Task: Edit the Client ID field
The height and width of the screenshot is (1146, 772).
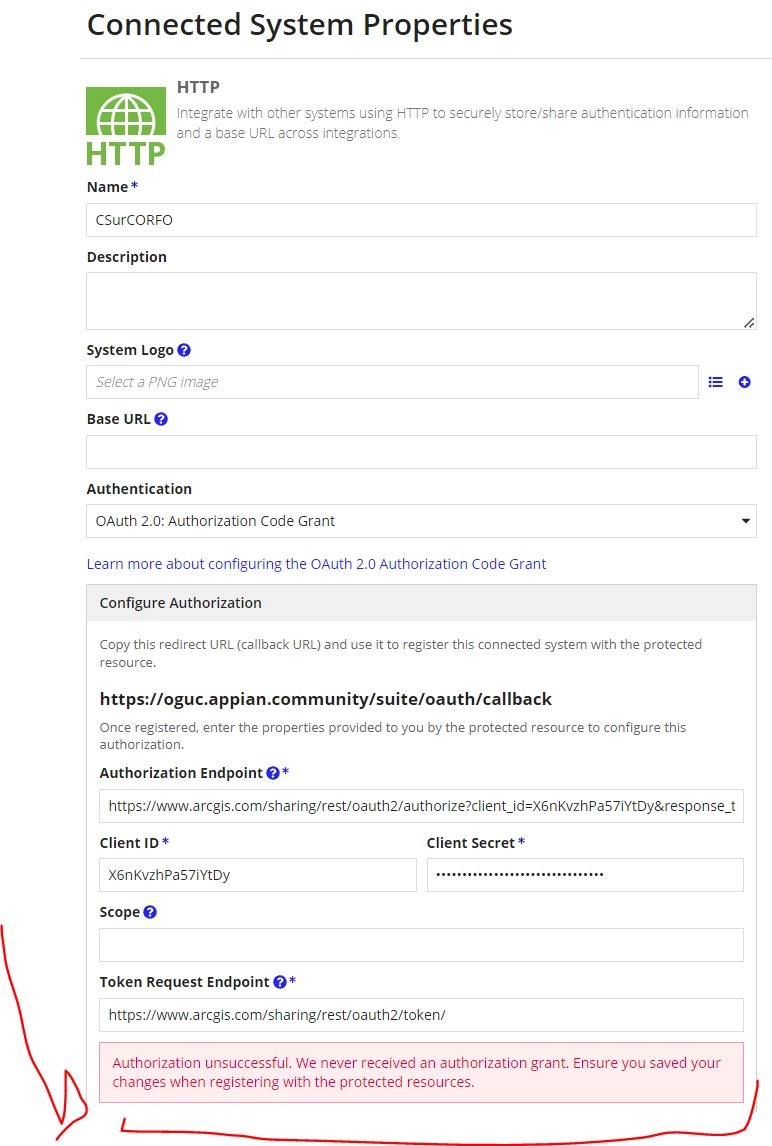Action: tap(257, 875)
